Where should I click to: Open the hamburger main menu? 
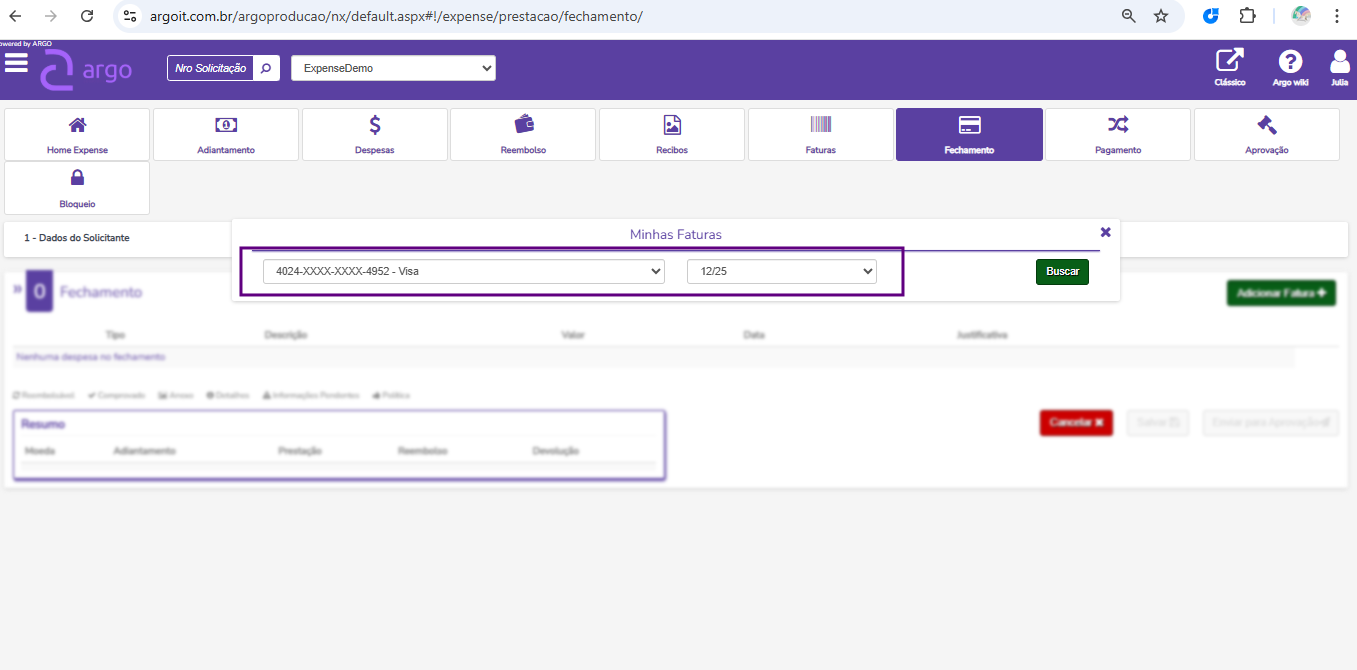coord(16,63)
